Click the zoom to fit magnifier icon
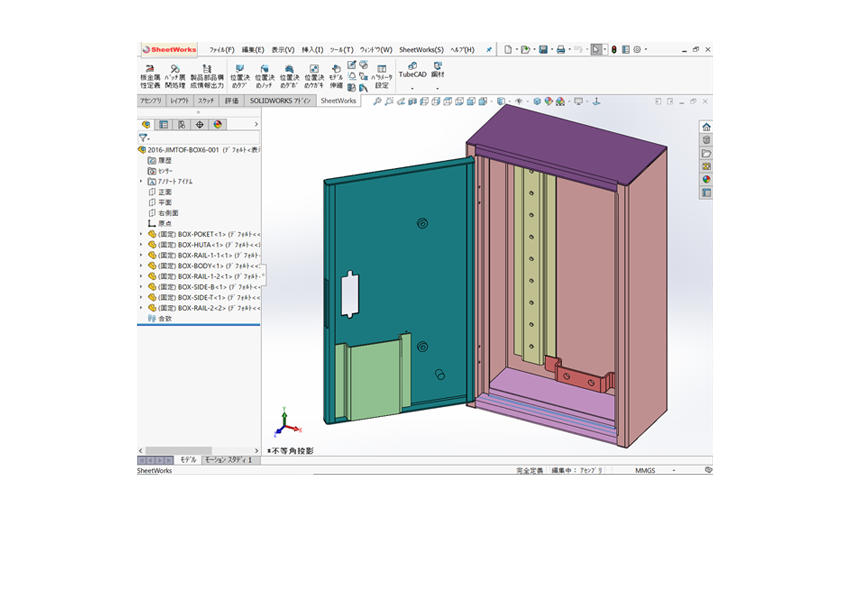Screen dimensions: 850x600 point(377,101)
